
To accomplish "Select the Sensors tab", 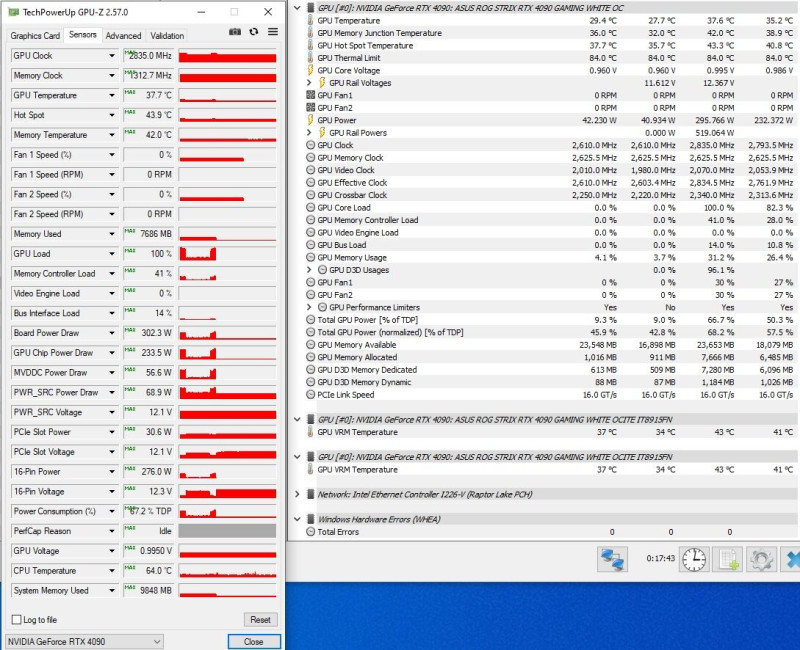I will [x=83, y=35].
